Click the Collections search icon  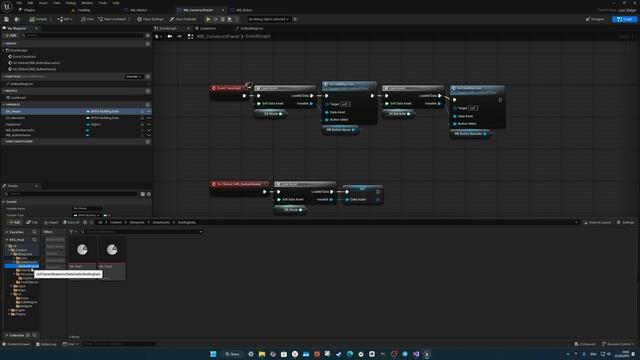[x=34, y=335]
